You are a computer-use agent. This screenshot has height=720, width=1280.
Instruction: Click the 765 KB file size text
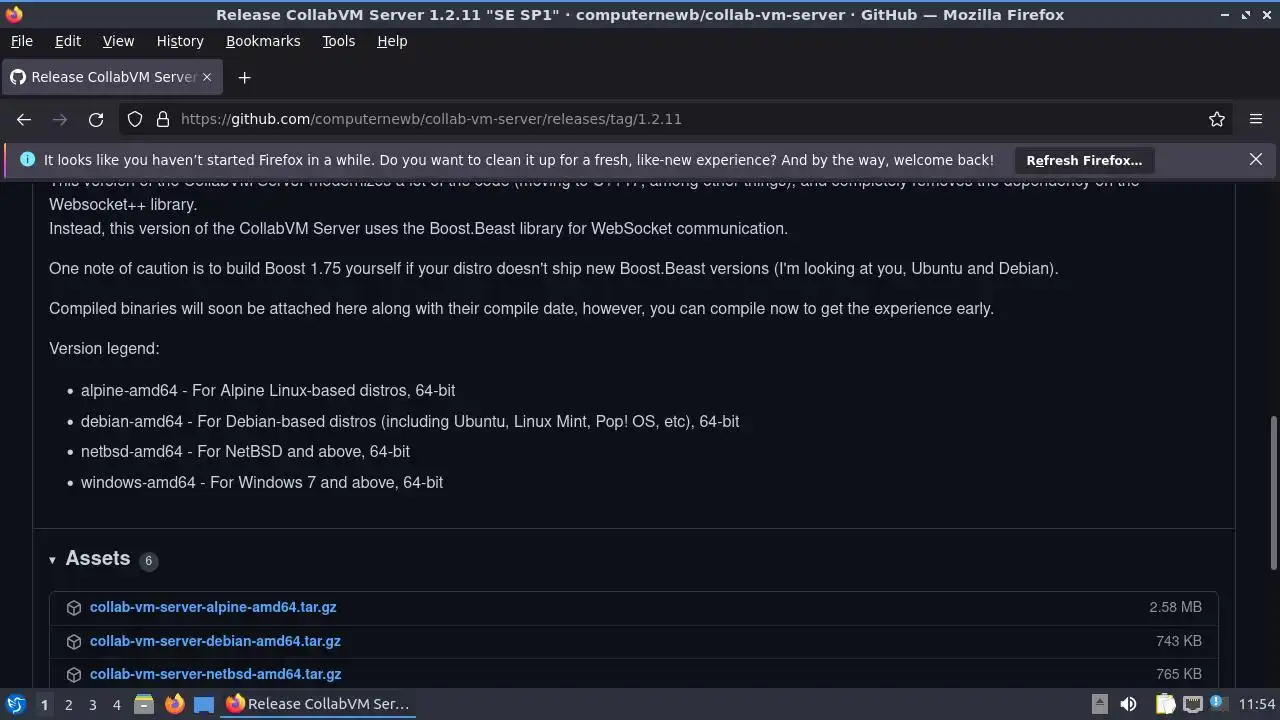click(1179, 674)
